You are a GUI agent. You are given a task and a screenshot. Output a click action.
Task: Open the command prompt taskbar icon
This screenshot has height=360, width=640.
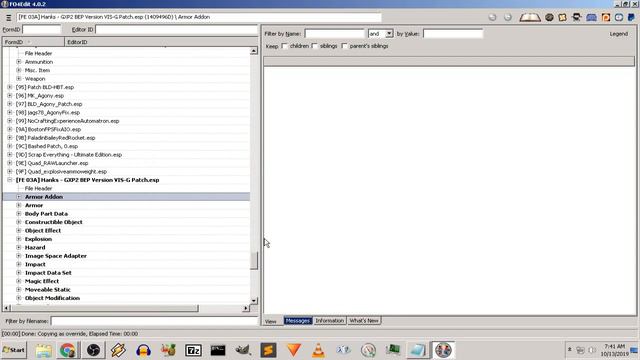(218, 350)
